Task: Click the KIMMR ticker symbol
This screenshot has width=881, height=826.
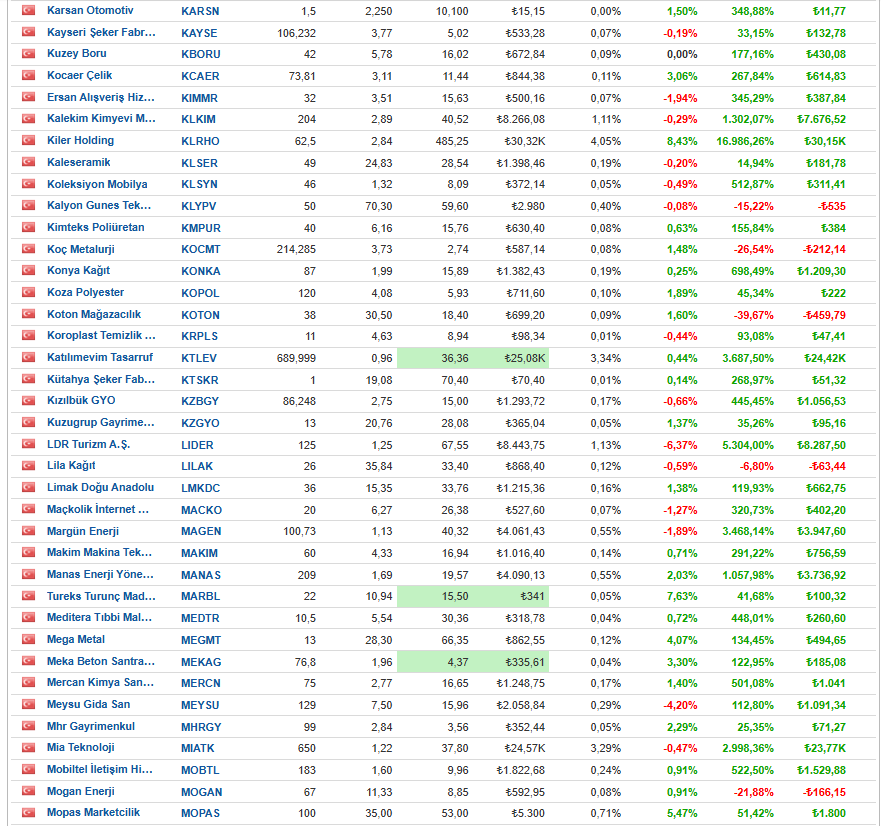Action: coord(199,98)
